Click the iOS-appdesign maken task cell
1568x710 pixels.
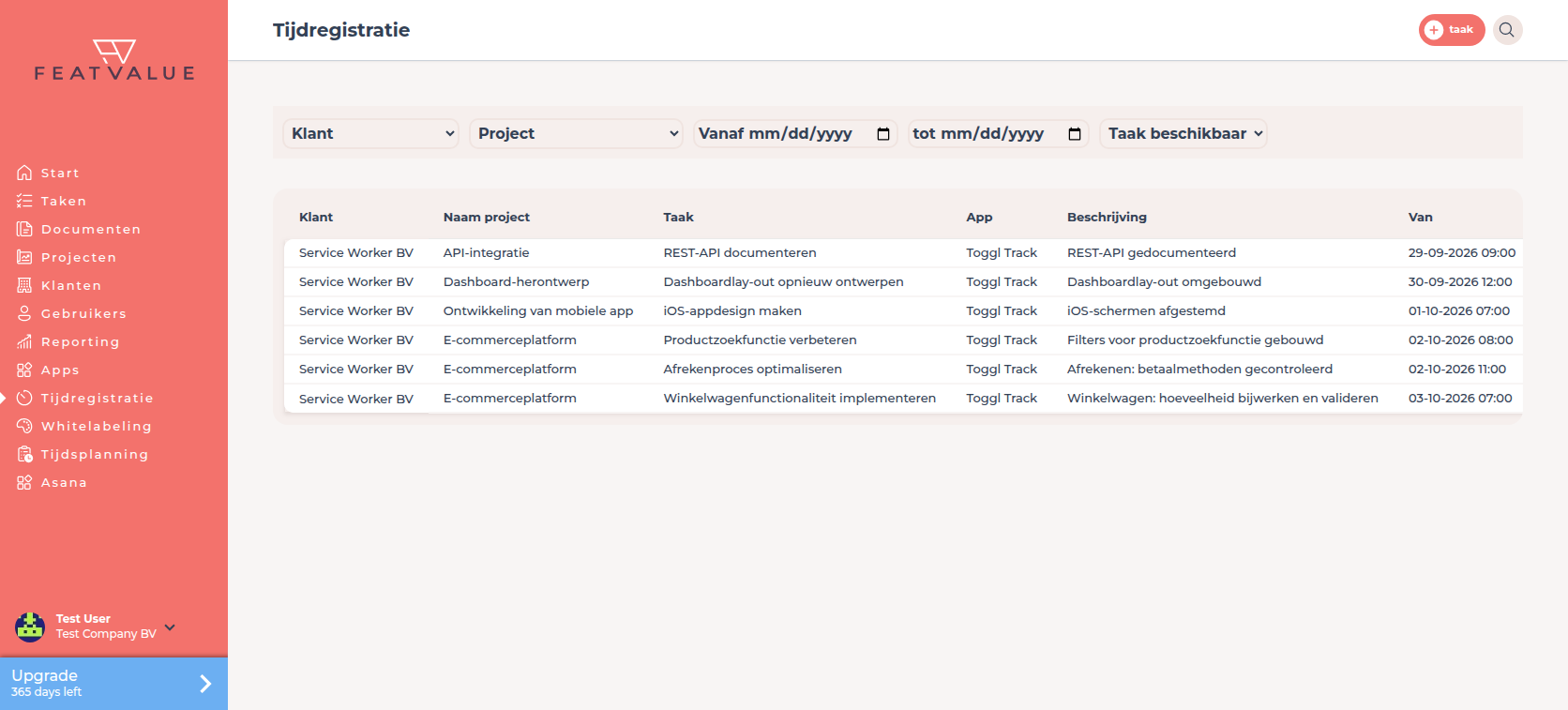coord(732,310)
